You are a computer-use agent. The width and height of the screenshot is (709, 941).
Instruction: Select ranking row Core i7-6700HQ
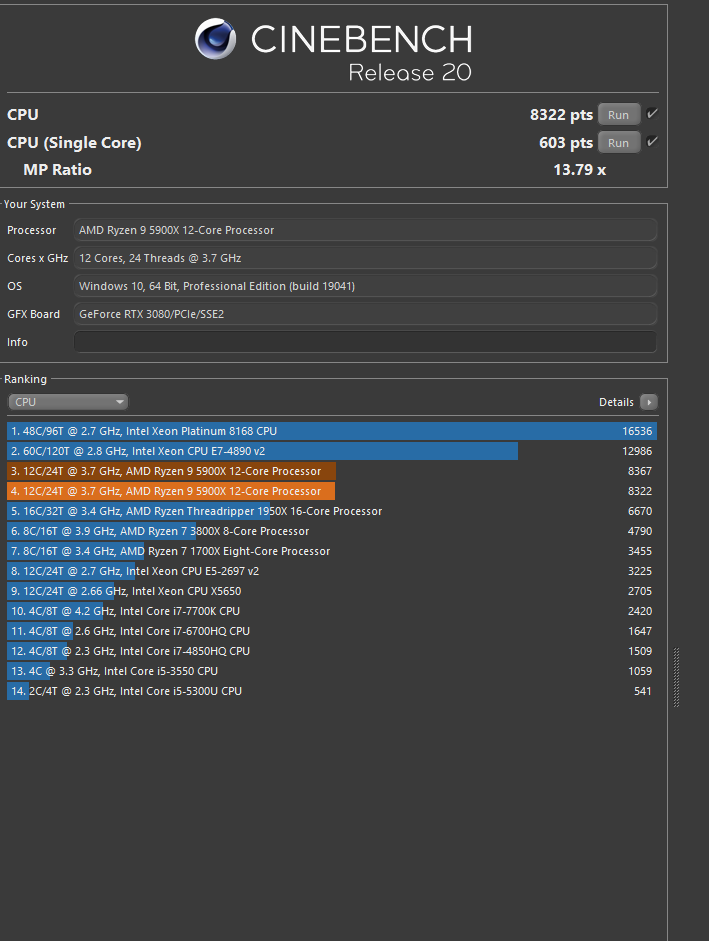[x=332, y=631]
